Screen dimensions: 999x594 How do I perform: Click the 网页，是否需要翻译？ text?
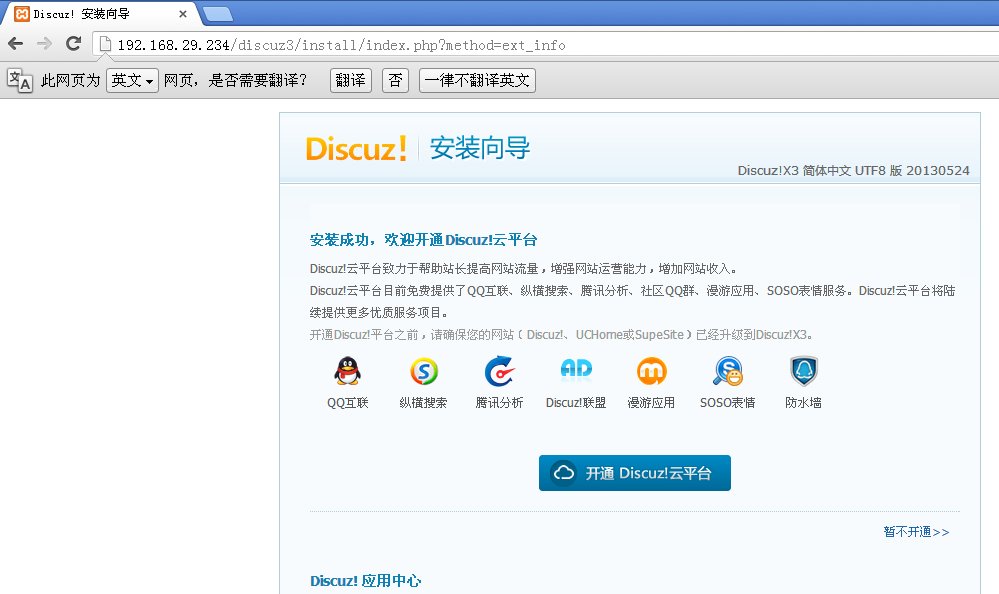pos(235,80)
